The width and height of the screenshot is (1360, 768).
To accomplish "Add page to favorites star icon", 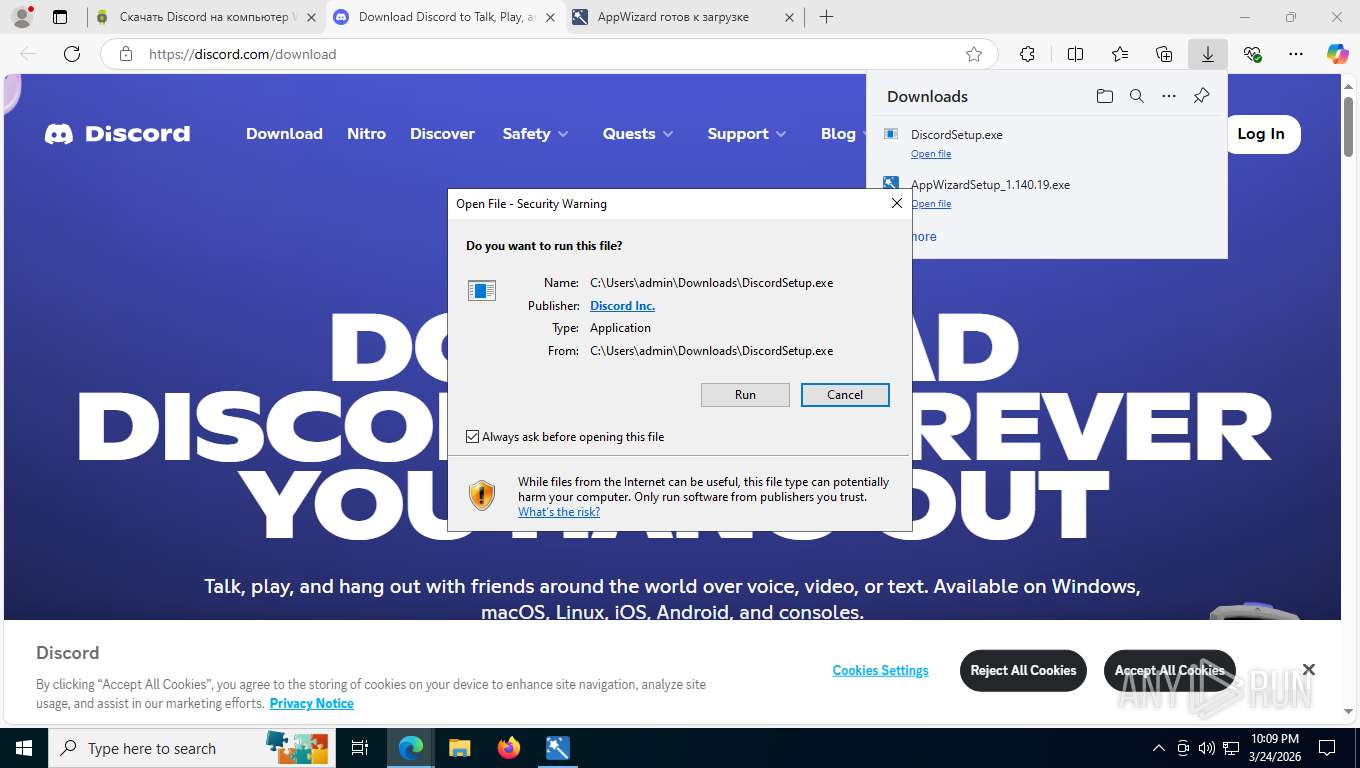I will point(974,54).
